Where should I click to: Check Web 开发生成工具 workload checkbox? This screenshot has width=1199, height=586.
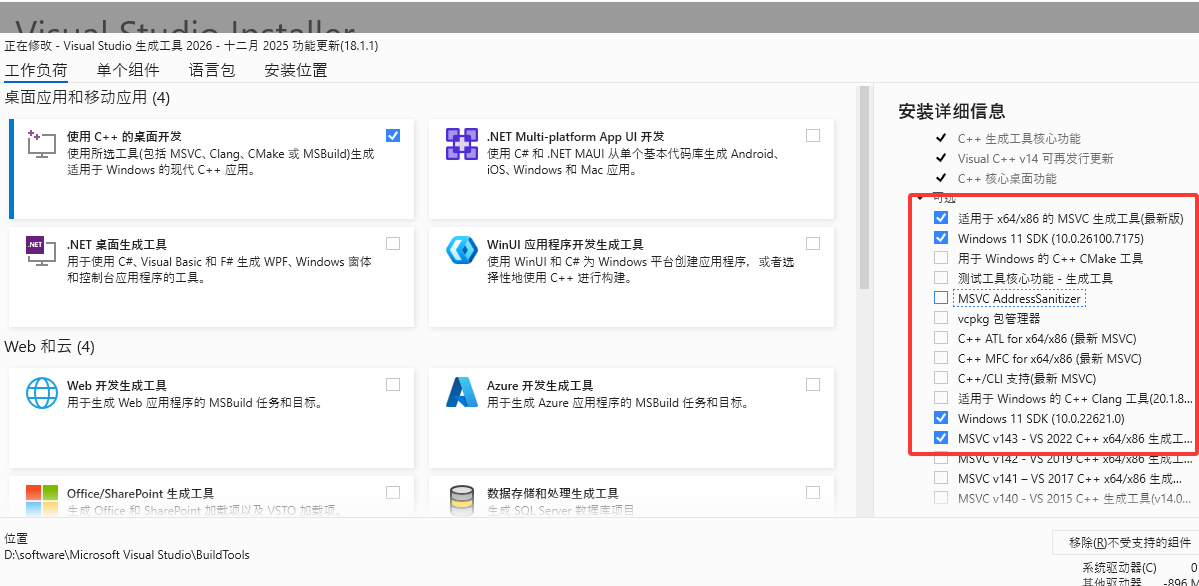coord(393,384)
